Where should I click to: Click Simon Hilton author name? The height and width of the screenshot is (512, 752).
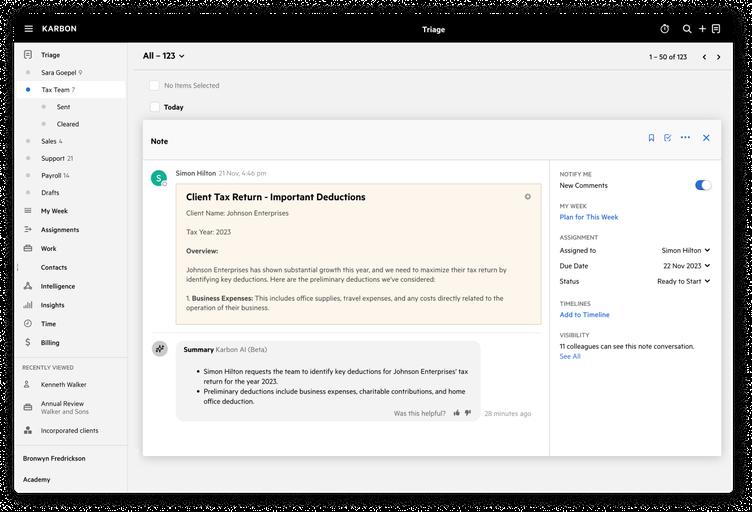tap(196, 173)
